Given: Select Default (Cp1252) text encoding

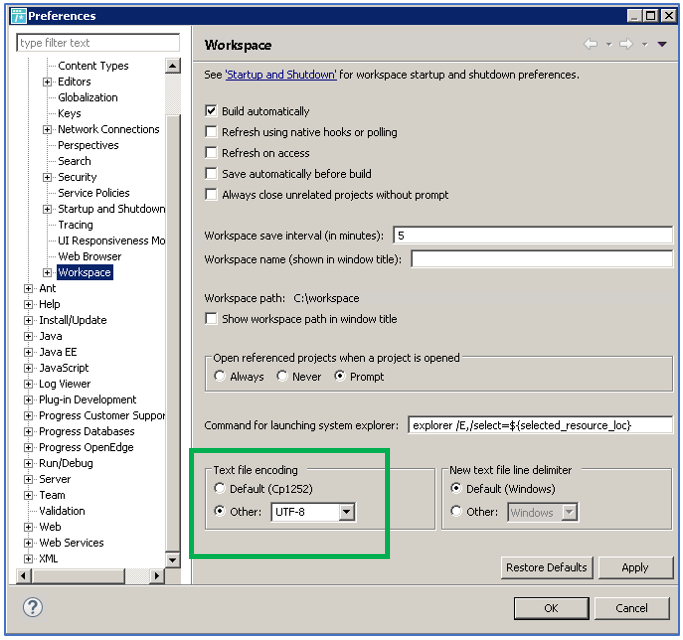Looking at the screenshot, I should 220,489.
